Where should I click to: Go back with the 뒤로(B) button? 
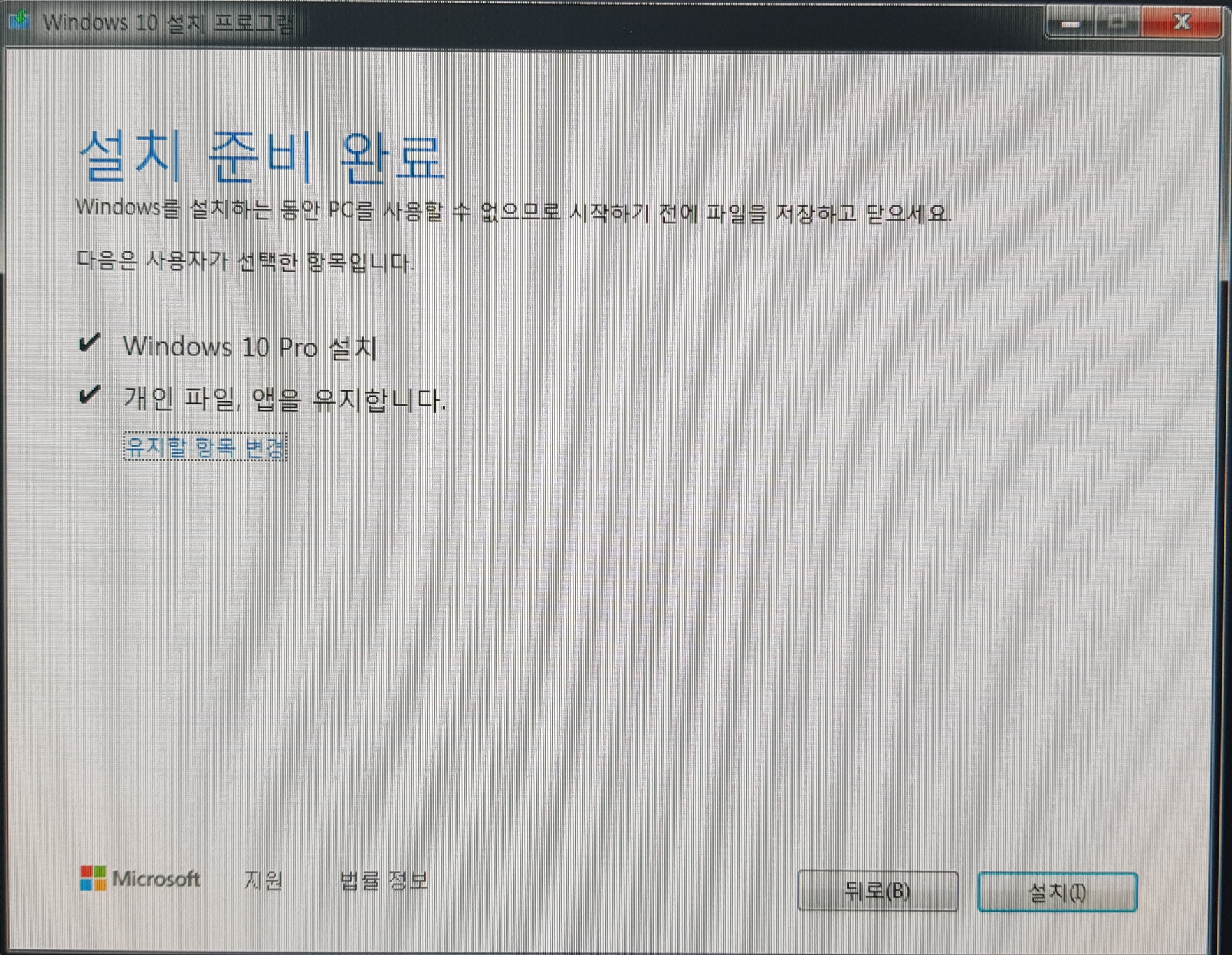click(877, 890)
